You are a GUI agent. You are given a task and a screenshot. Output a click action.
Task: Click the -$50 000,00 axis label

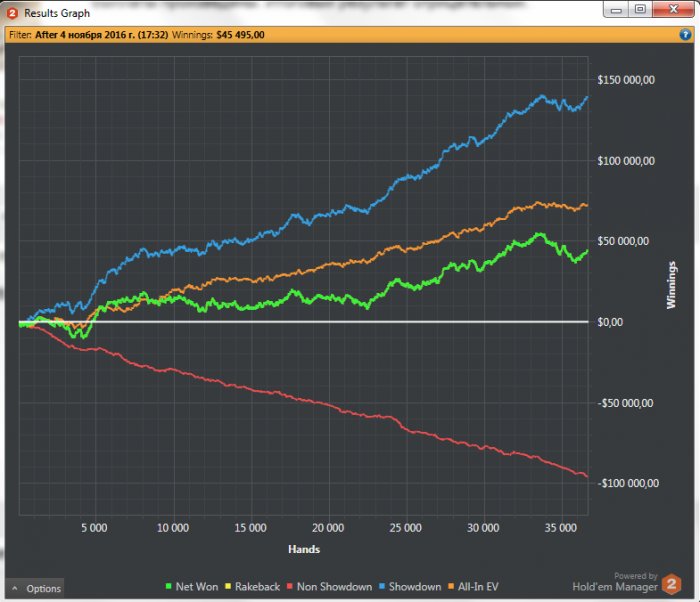point(625,403)
